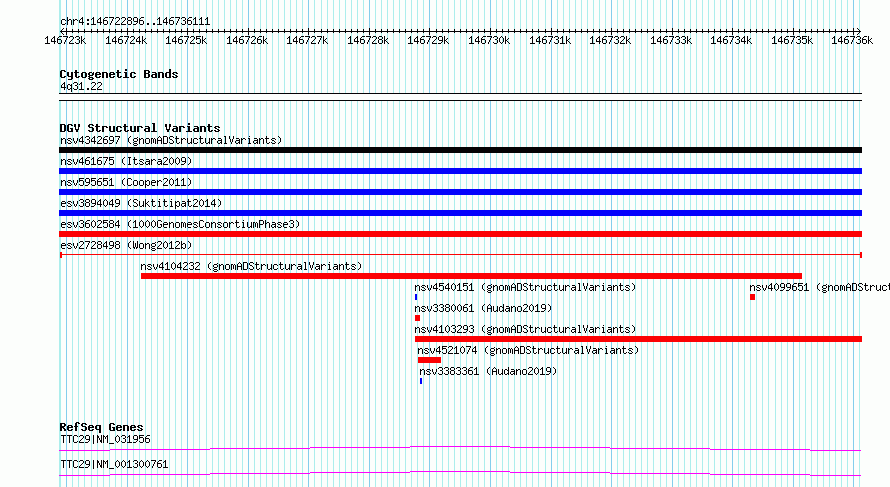Click the 146730k ruler tick label
The width and height of the screenshot is (890, 487).
coord(489,40)
